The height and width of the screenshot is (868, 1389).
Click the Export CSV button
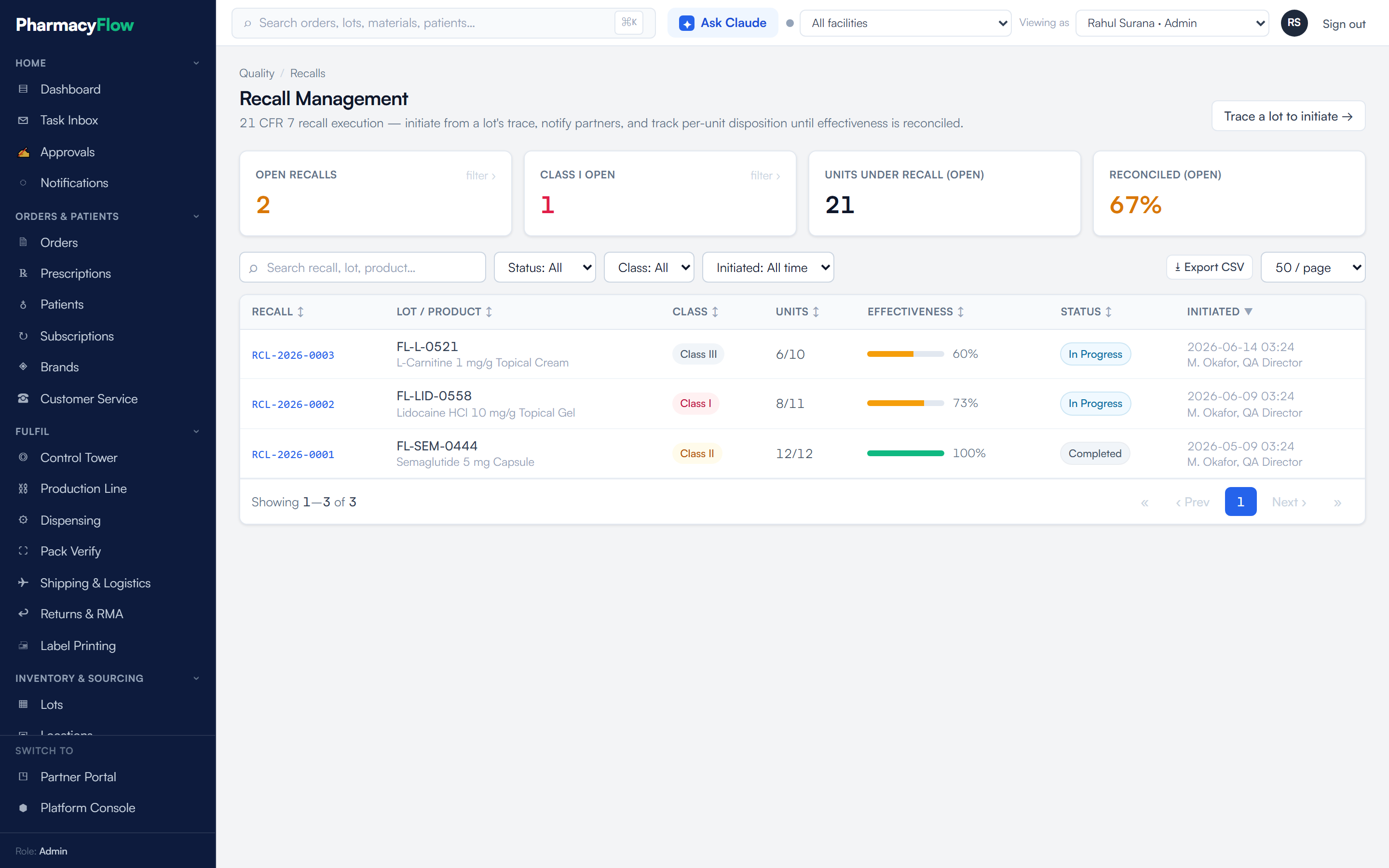click(1209, 267)
